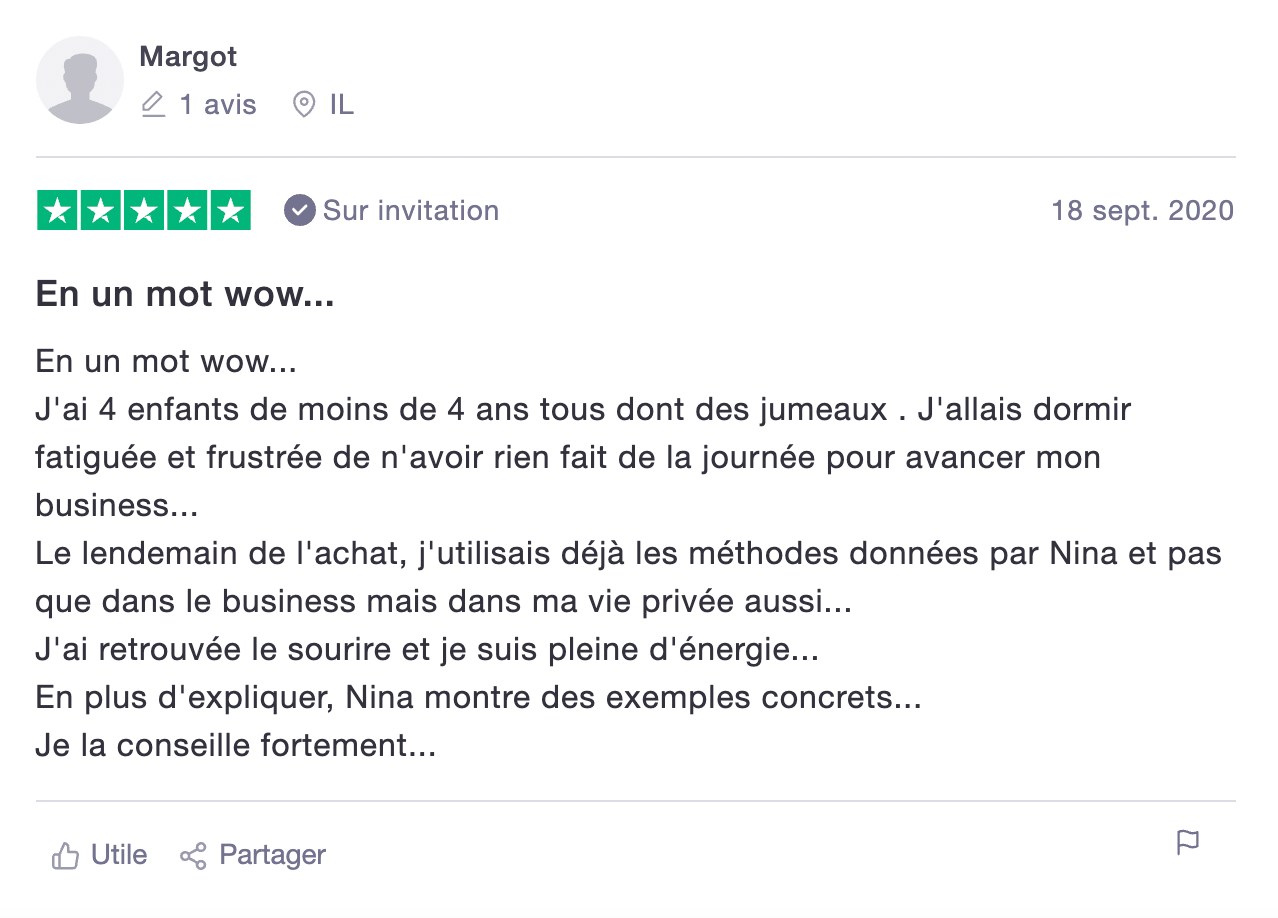Click the third green rating star

point(144,210)
